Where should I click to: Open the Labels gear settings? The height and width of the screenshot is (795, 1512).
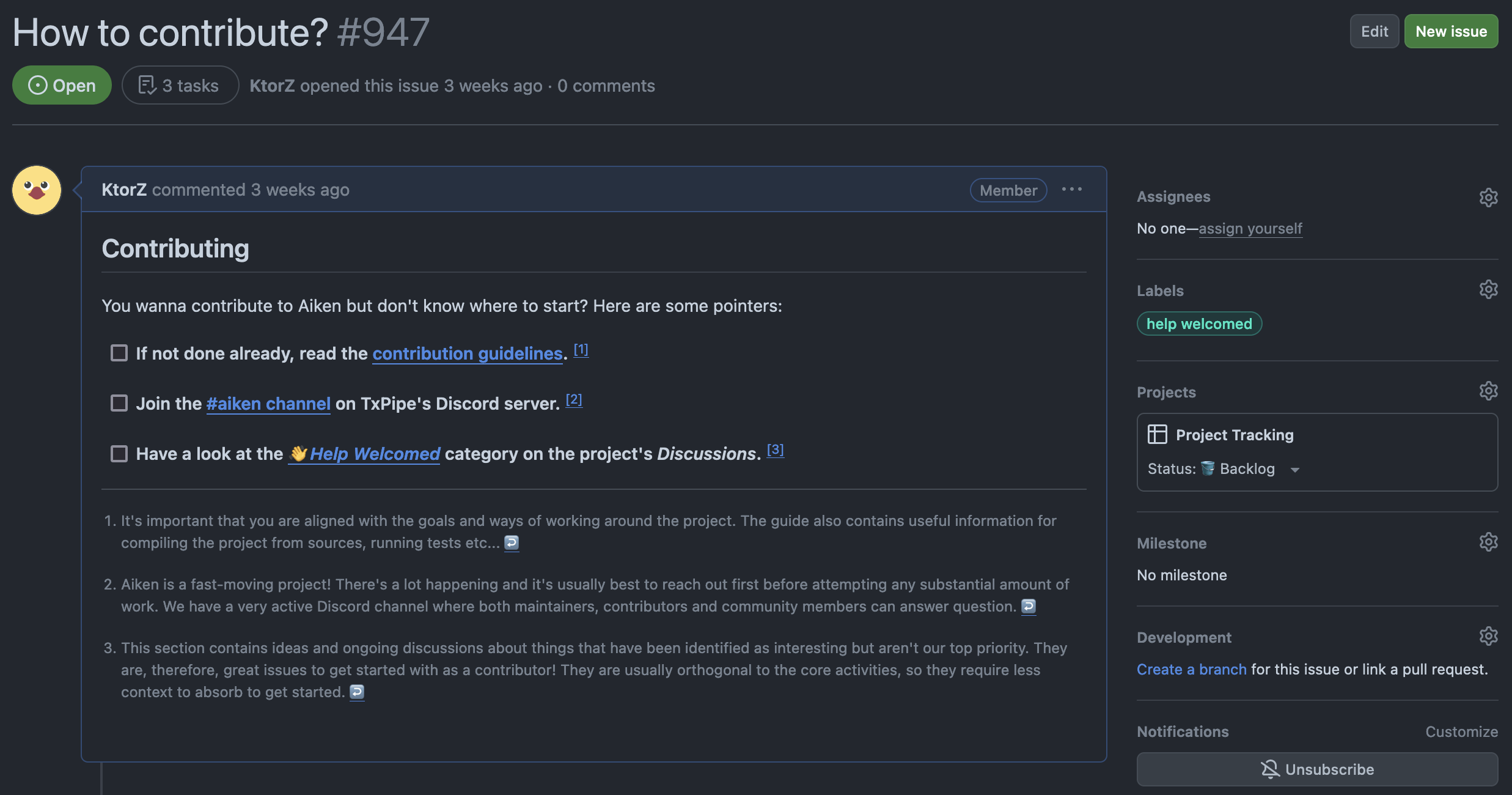pyautogui.click(x=1488, y=289)
